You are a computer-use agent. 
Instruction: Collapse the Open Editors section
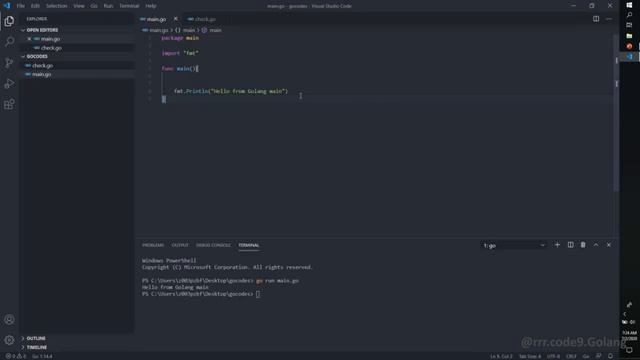point(76,30)
